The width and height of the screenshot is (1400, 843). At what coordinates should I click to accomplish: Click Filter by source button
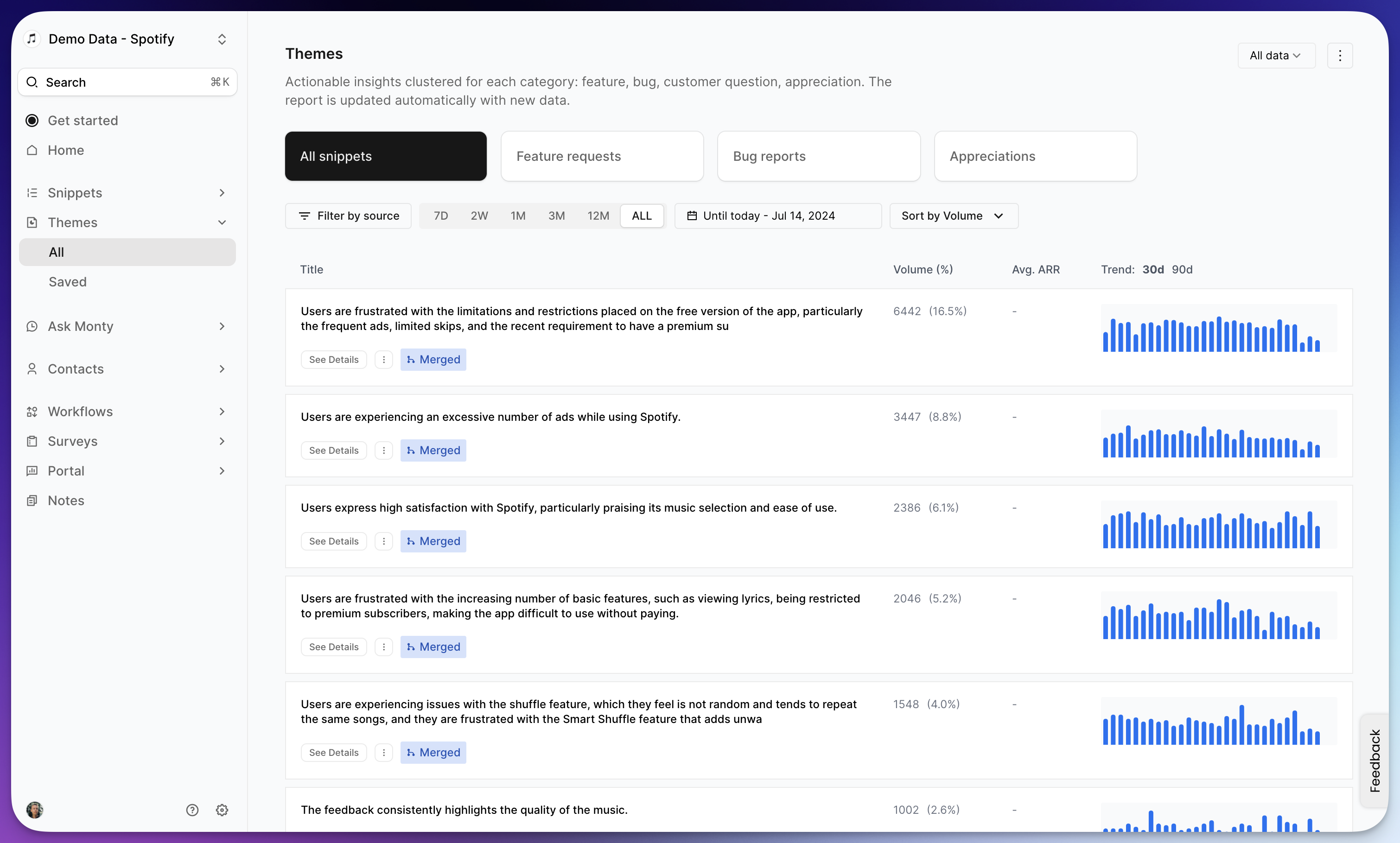pos(348,216)
